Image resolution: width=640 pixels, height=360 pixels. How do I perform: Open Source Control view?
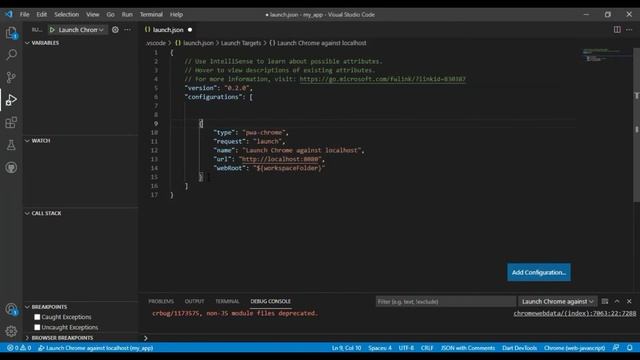11,77
